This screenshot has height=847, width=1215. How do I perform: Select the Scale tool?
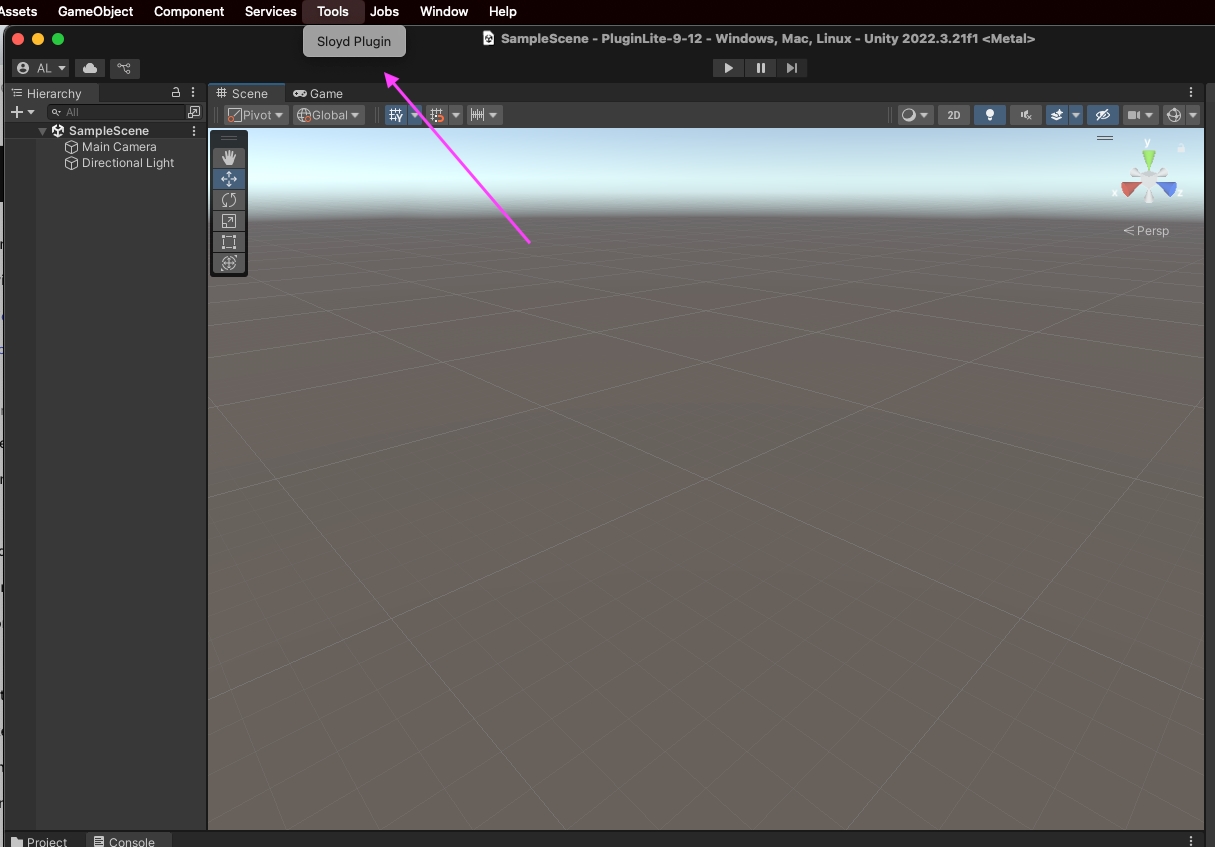tap(229, 221)
